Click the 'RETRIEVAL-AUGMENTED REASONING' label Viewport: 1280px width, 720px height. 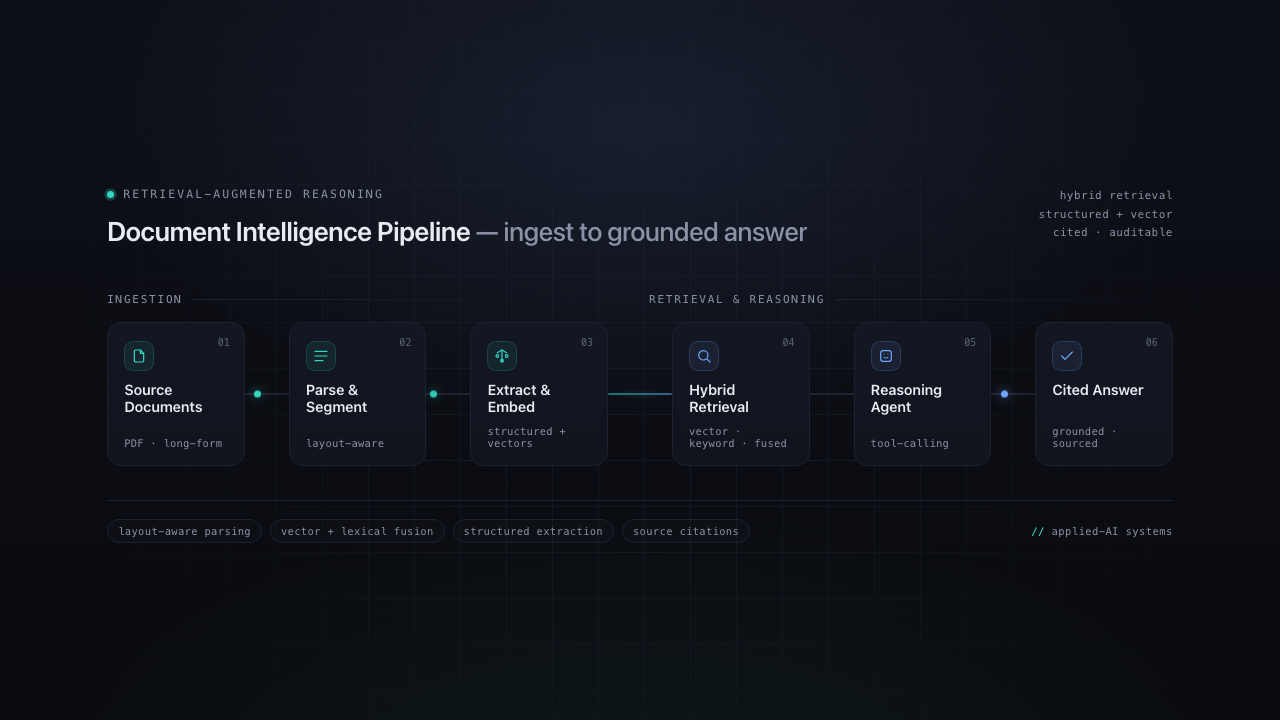pyautogui.click(x=253, y=194)
